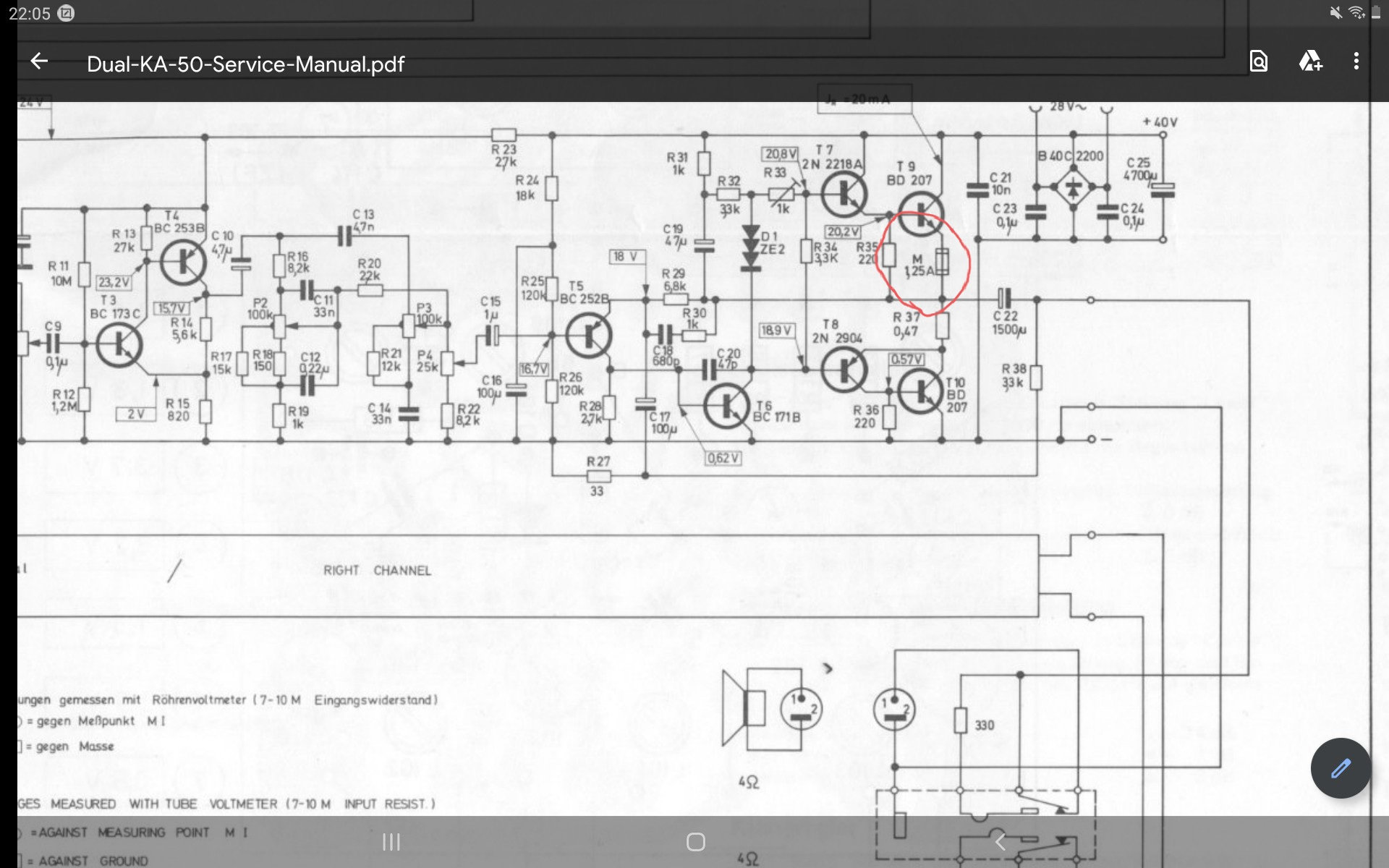Open the find in document search icon
This screenshot has height=868, width=1389.
[1258, 62]
